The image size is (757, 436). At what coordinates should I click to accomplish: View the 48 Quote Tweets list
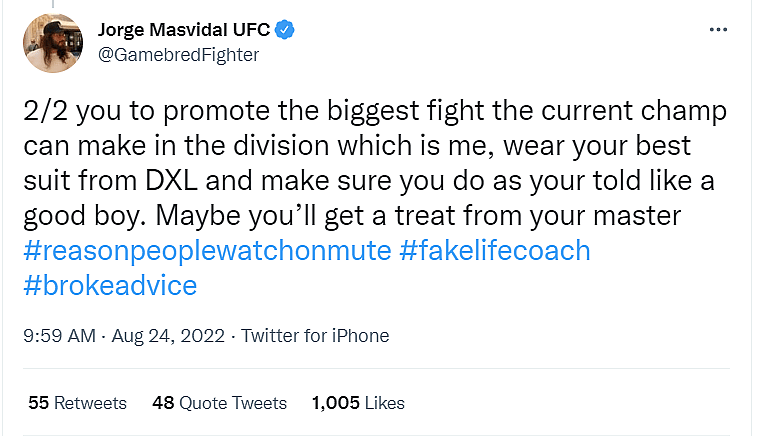(x=219, y=403)
